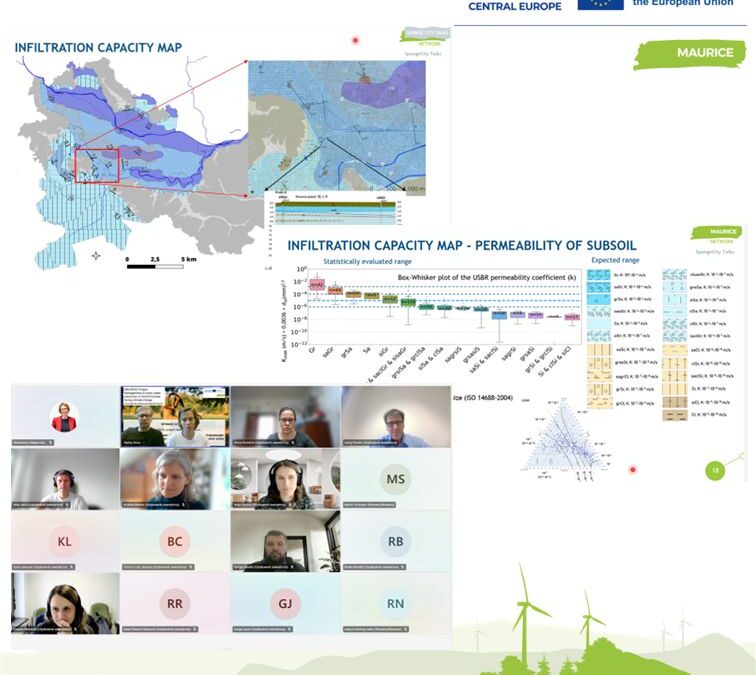The height and width of the screenshot is (675, 756).
Task: Select the BC participant avatar
Action: coord(175,541)
